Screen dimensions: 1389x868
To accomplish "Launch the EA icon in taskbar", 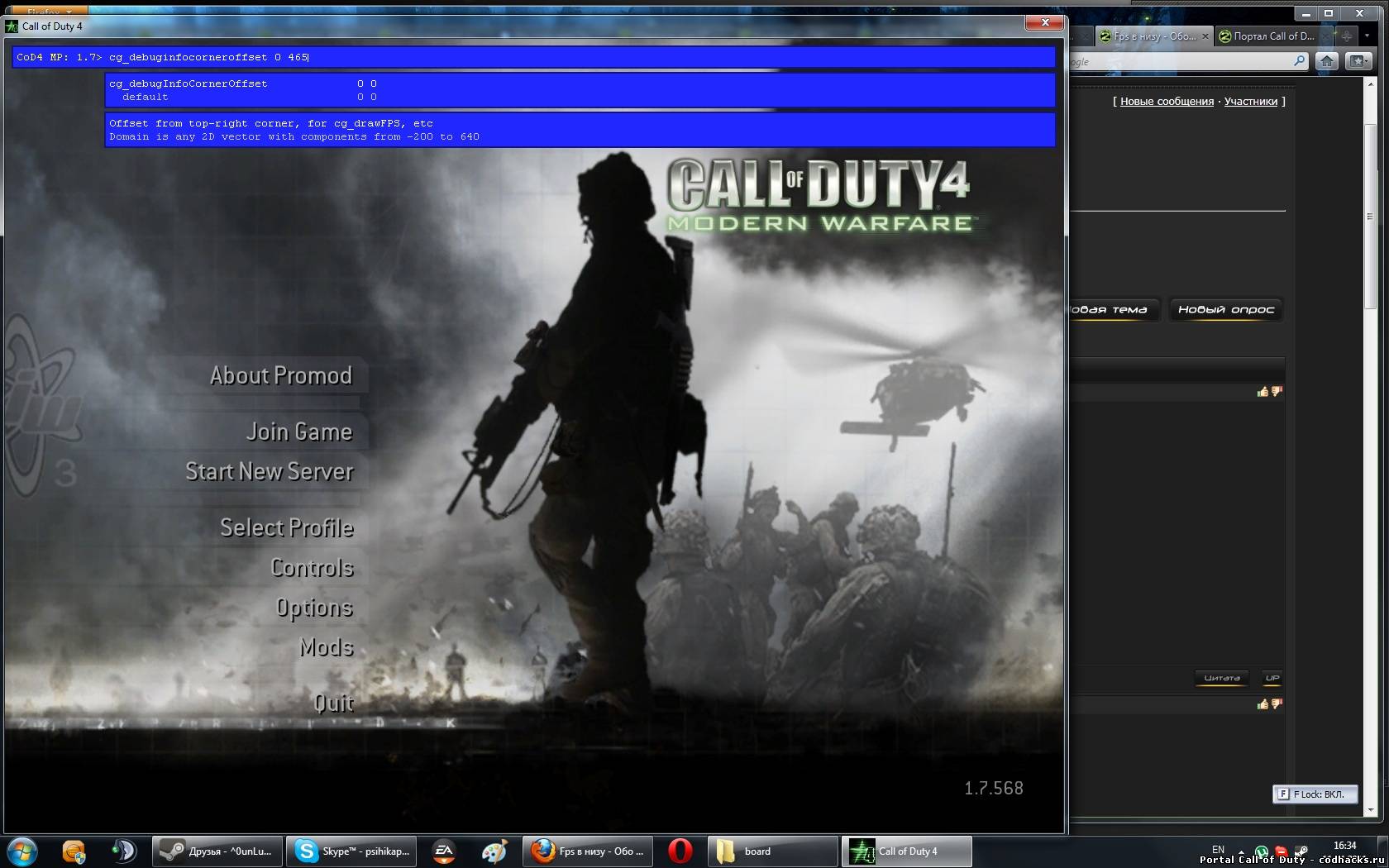I will pyautogui.click(x=444, y=851).
